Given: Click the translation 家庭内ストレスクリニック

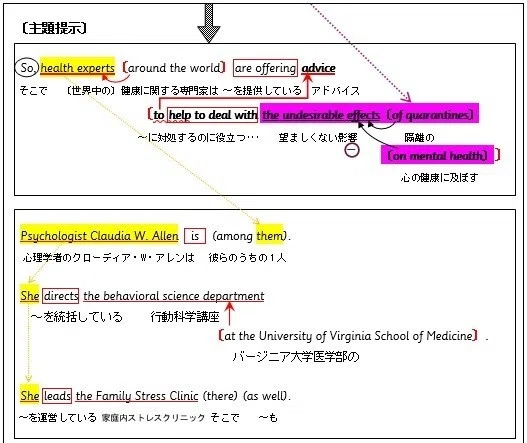Looking at the screenshot, I should tap(153, 418).
